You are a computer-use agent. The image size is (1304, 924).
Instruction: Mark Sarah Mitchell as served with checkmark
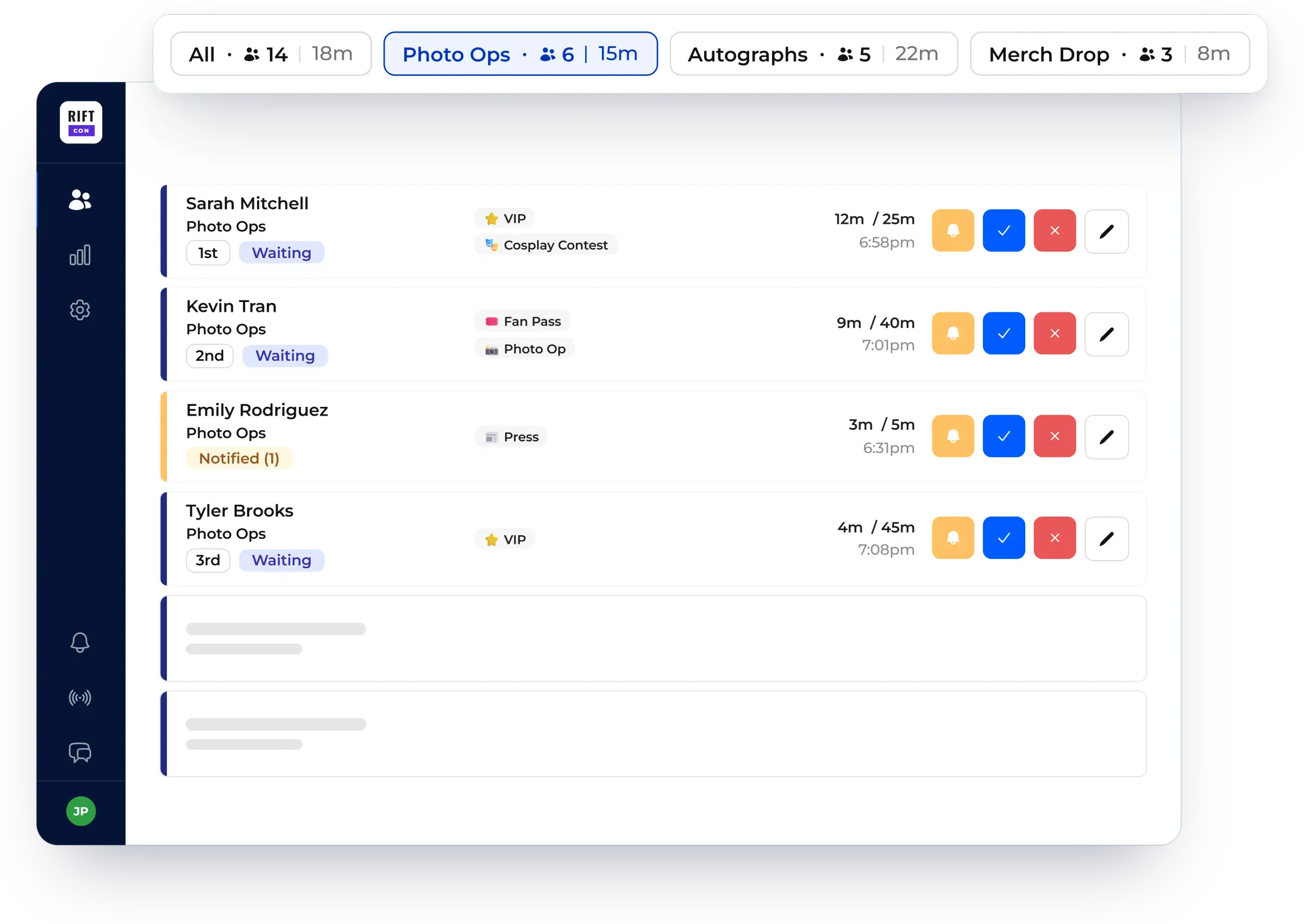click(1004, 230)
